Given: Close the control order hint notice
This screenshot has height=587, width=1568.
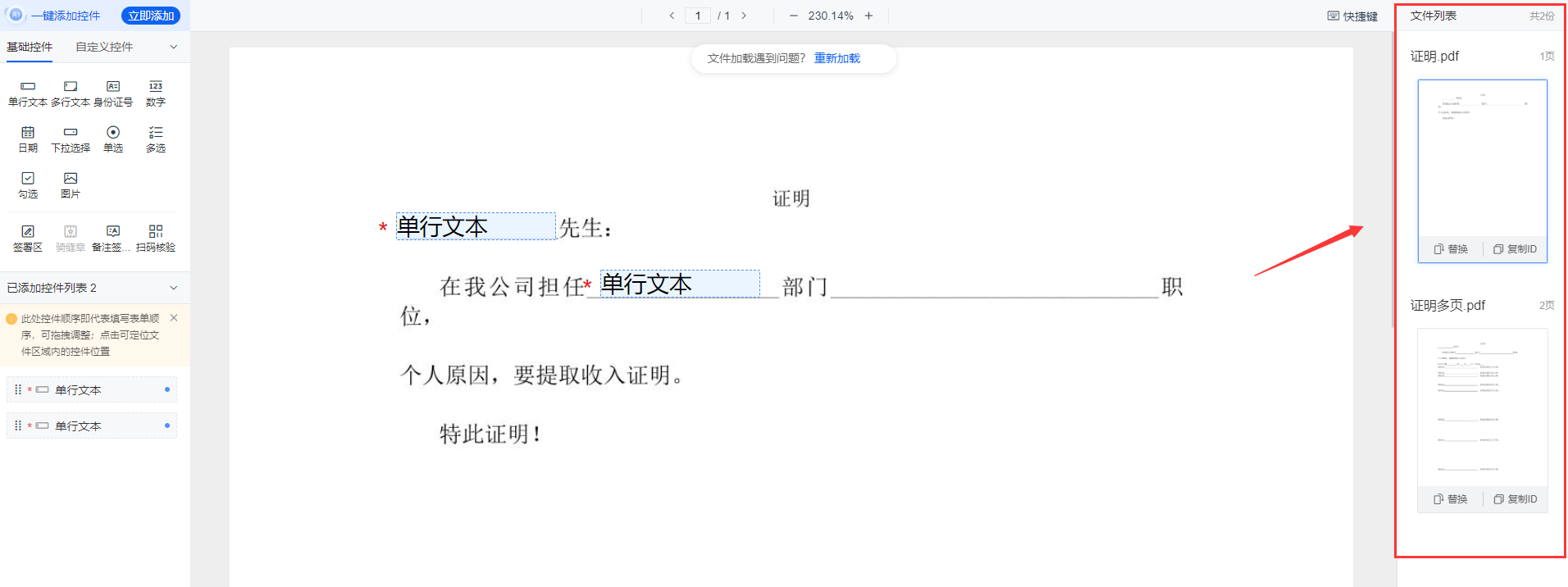Looking at the screenshot, I should (174, 317).
